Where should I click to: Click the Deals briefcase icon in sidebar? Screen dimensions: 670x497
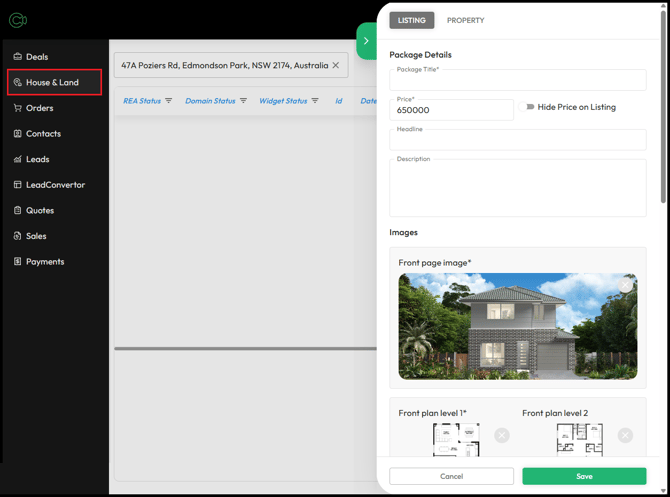click(18, 56)
